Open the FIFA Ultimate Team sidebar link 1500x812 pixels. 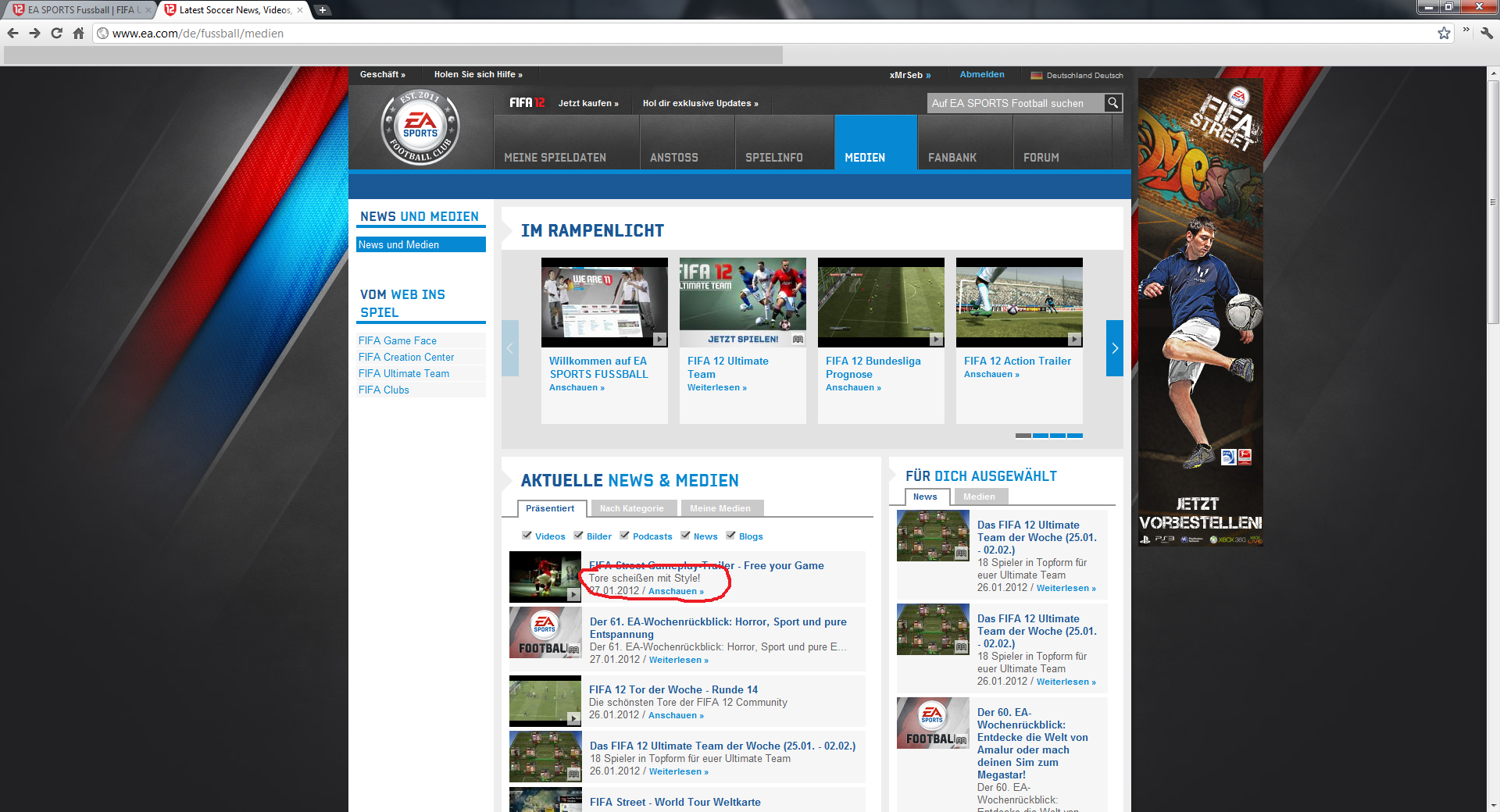tap(404, 373)
